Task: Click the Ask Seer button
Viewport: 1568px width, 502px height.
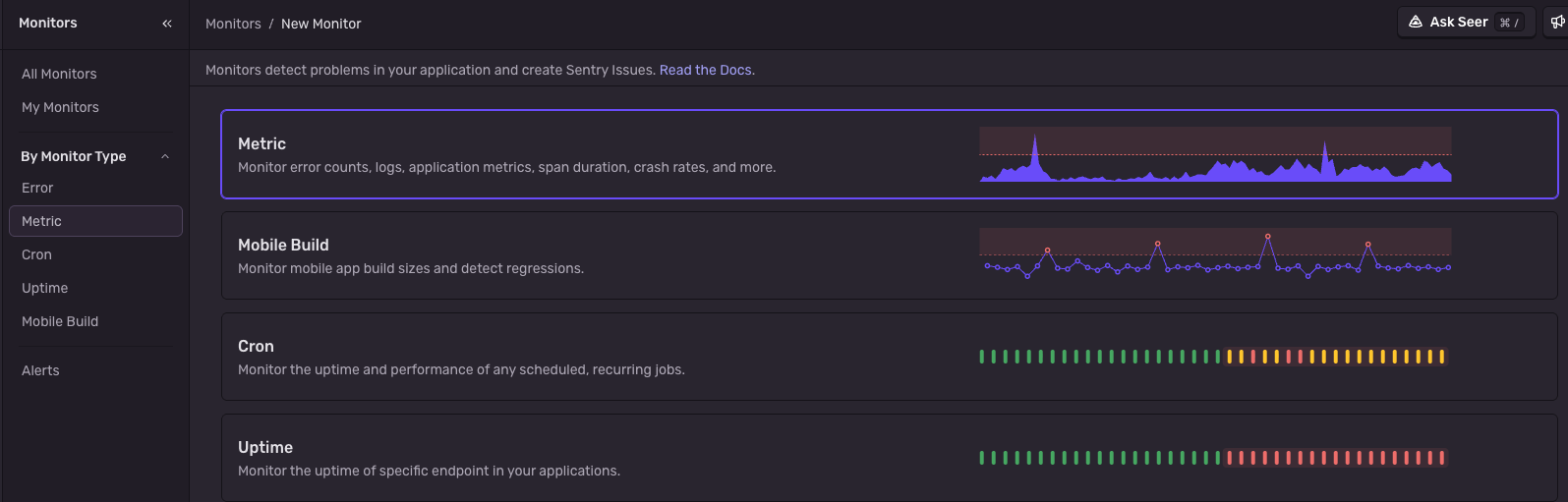Action: coord(1466,22)
